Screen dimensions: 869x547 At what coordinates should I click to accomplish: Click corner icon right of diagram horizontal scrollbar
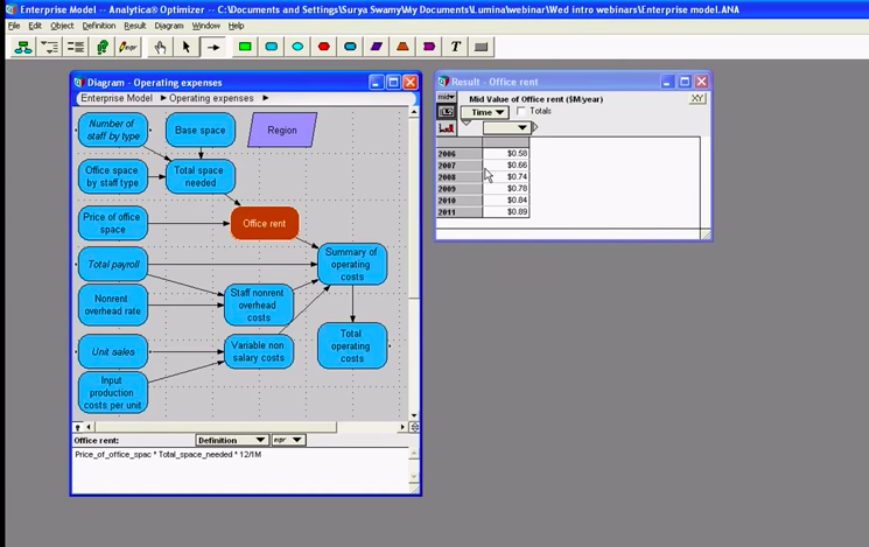(414, 427)
